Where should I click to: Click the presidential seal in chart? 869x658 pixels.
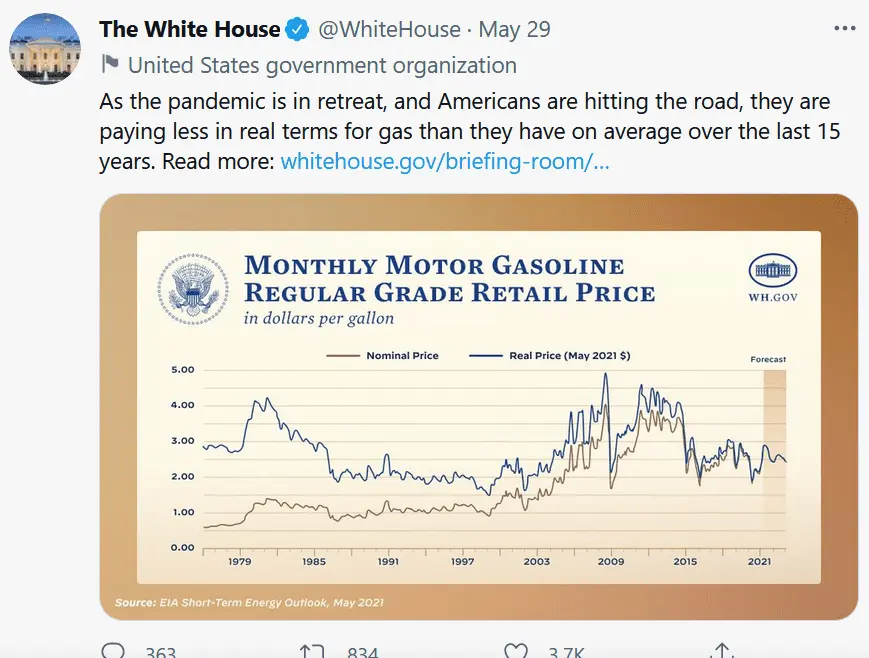point(193,290)
